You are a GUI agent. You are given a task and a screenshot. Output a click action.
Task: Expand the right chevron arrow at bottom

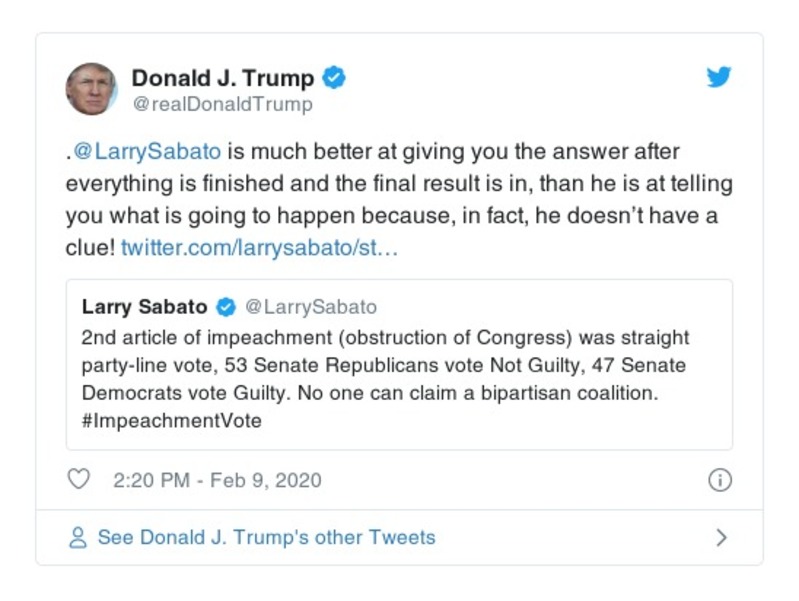721,538
